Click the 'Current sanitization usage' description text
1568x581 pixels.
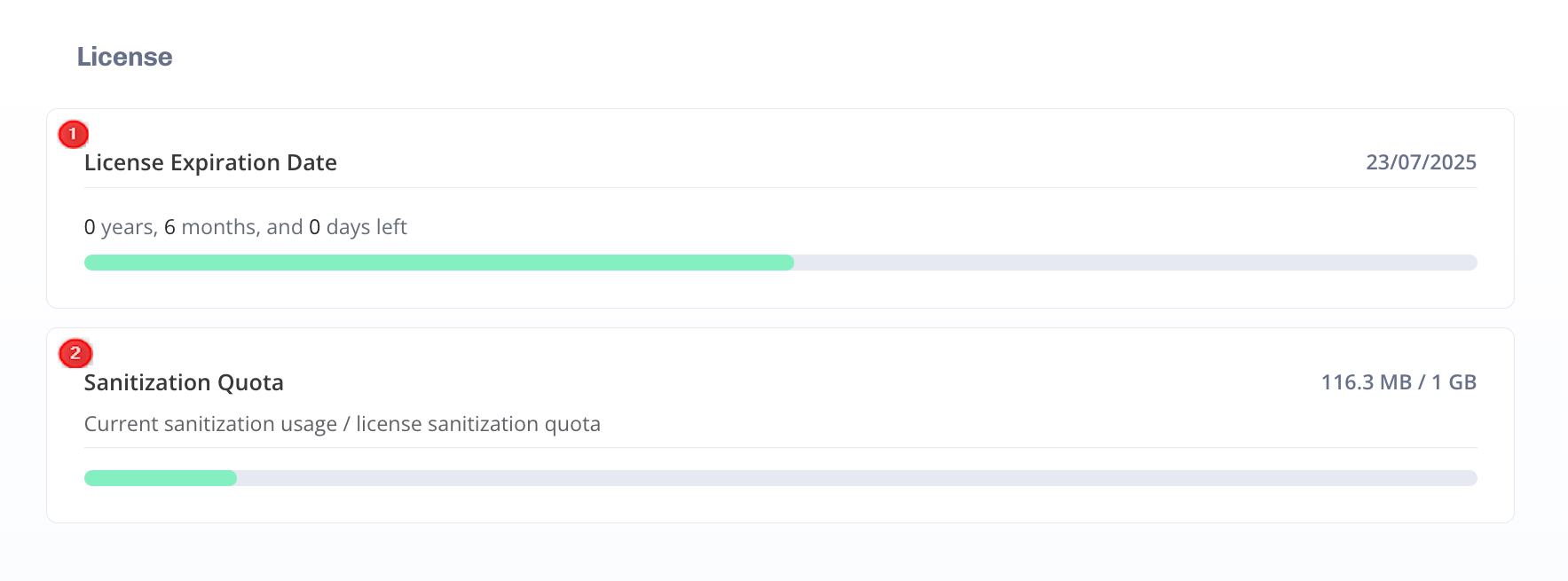pos(210,424)
